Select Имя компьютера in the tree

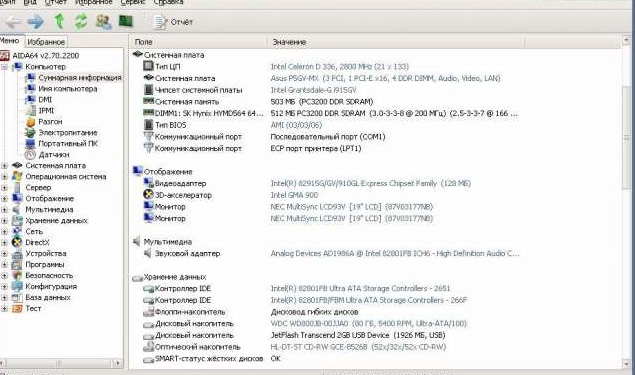pyautogui.click(x=68, y=88)
